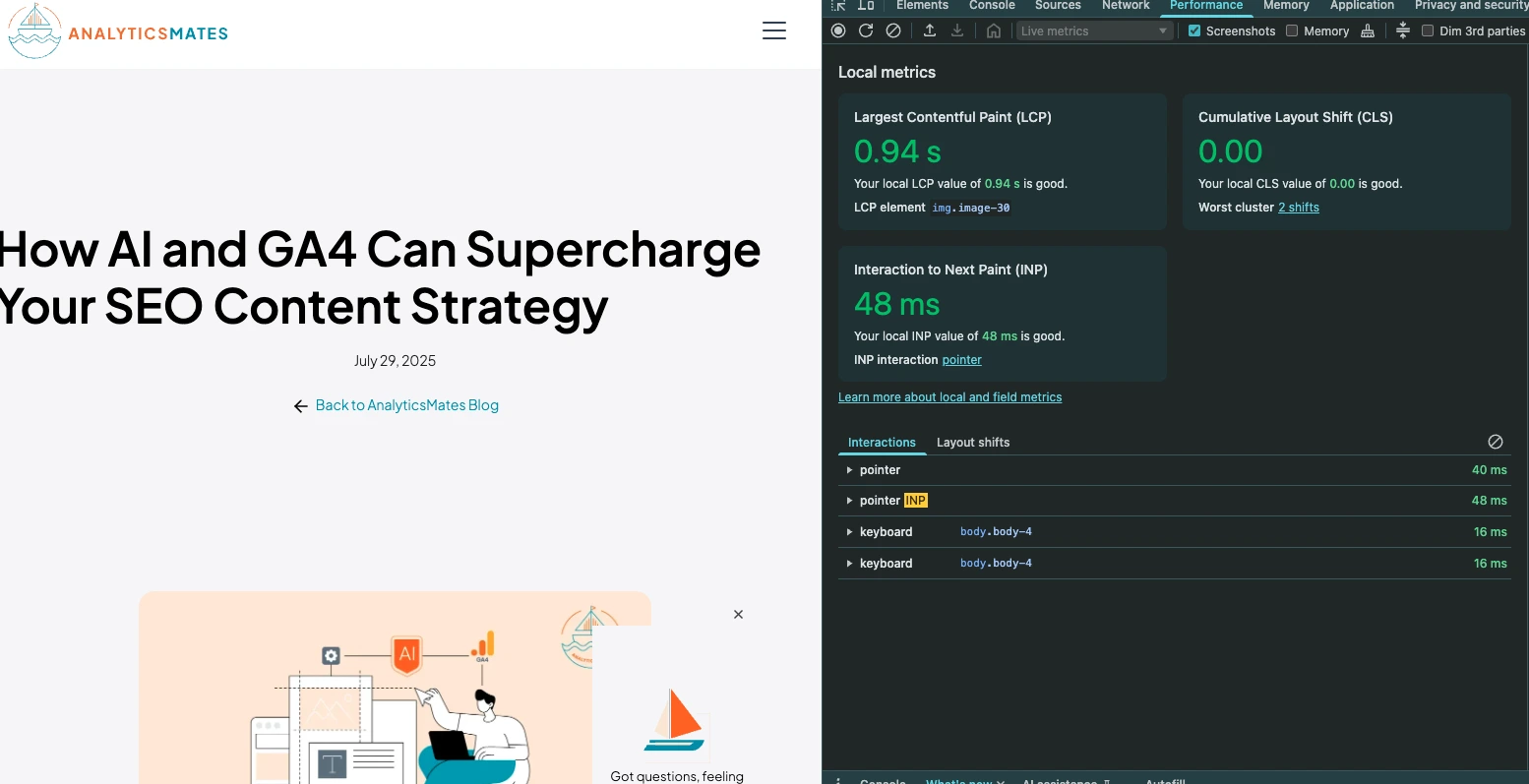This screenshot has height=784, width=1529.
Task: Expand the pointer interaction row showing 40 ms
Action: coord(1174,470)
